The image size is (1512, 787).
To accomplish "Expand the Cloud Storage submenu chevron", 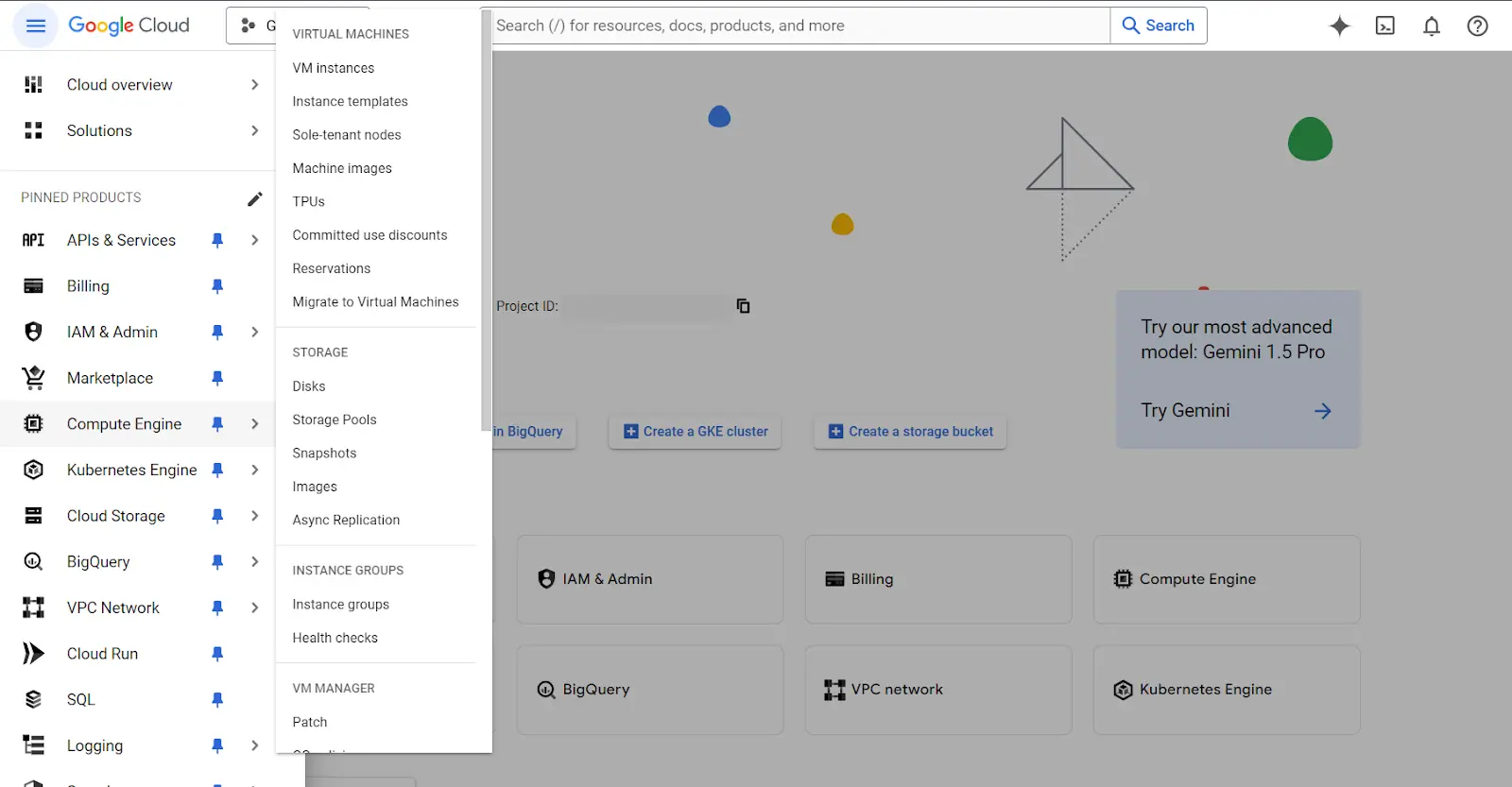I will pyautogui.click(x=254, y=516).
